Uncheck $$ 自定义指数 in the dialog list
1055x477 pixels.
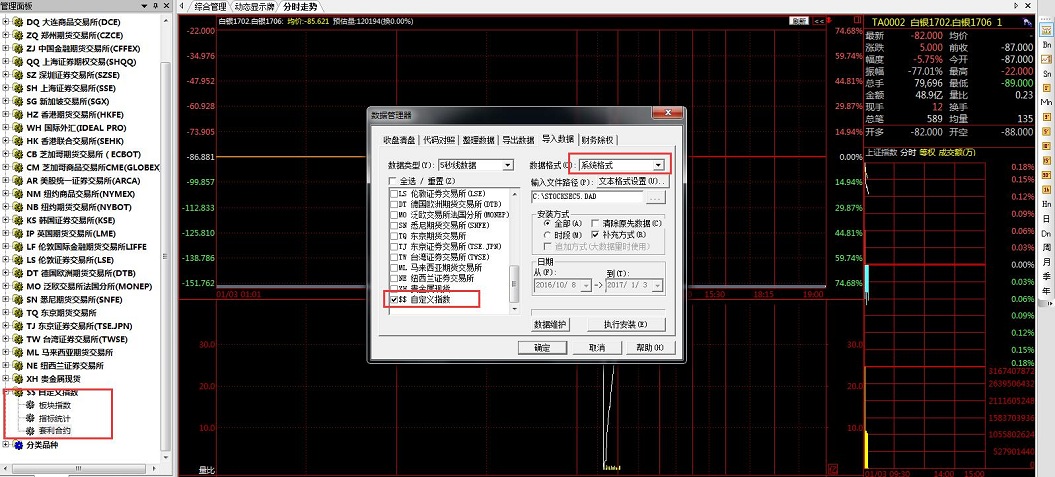[x=394, y=299]
